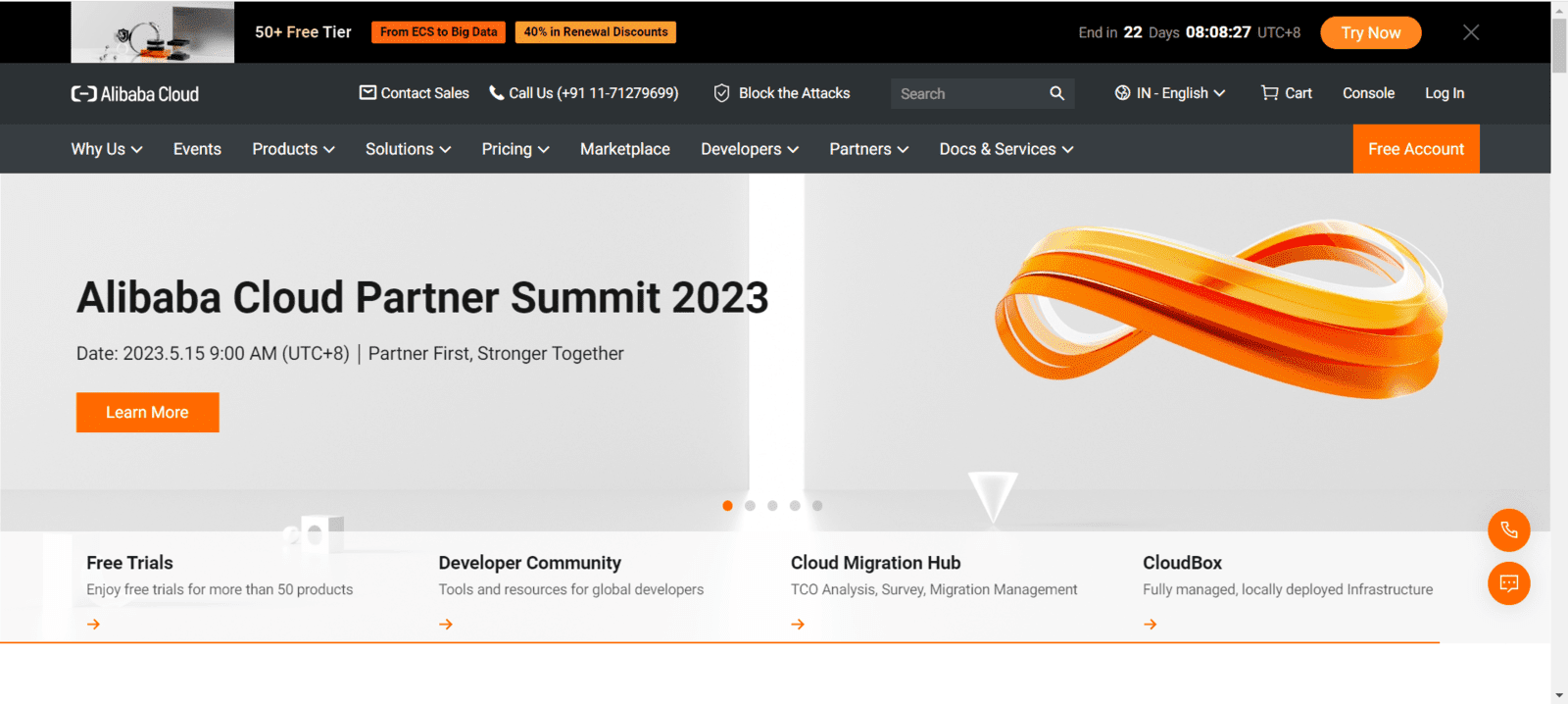Open the Console link

coord(1368,93)
